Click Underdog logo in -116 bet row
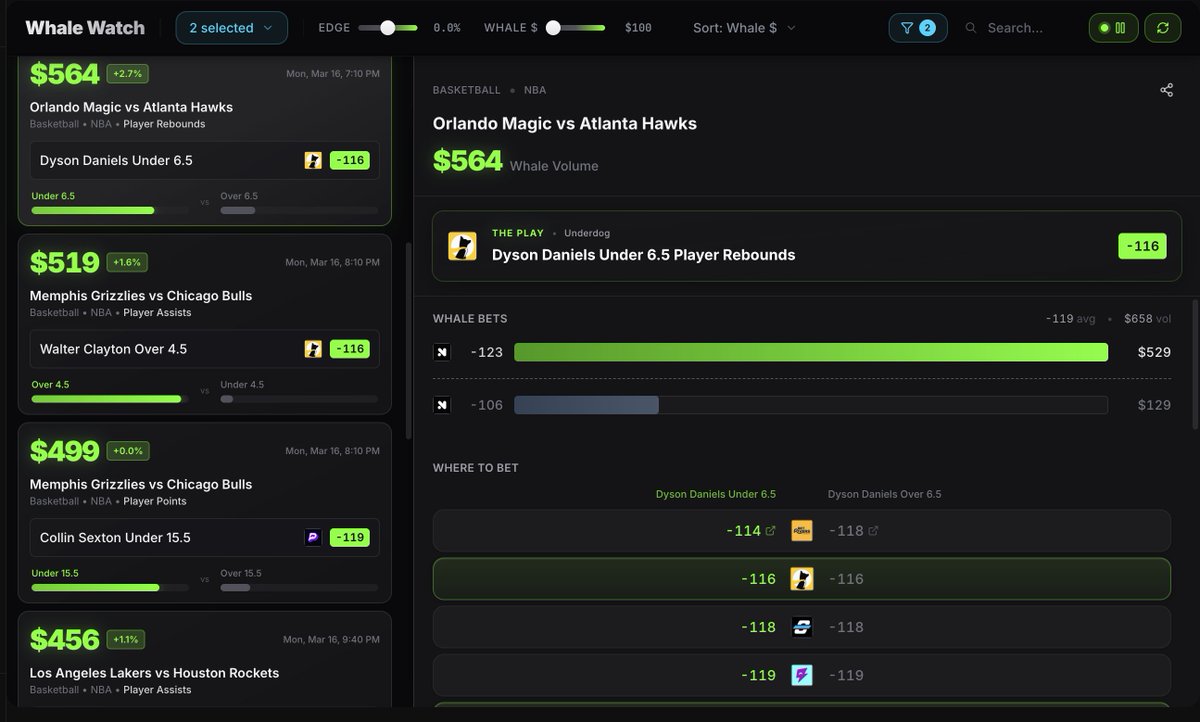 click(802, 579)
